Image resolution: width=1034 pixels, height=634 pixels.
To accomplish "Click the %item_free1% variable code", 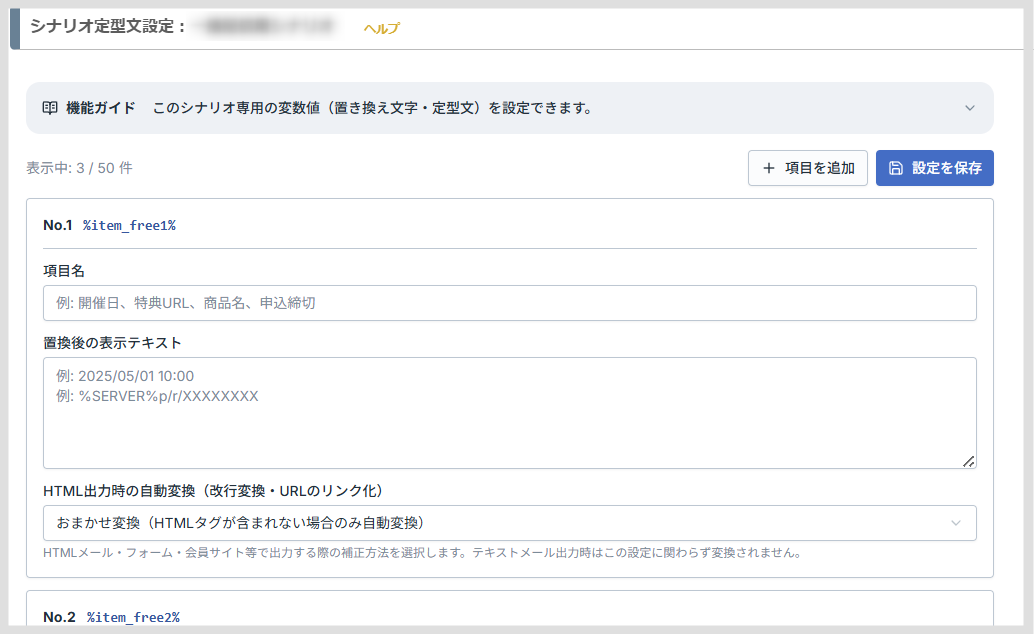I will [x=129, y=226].
